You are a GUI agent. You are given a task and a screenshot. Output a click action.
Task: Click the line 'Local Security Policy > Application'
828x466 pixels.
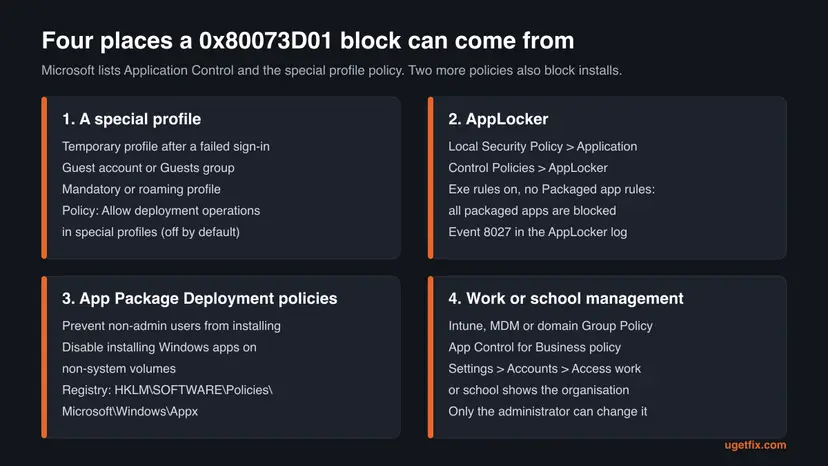click(x=543, y=146)
